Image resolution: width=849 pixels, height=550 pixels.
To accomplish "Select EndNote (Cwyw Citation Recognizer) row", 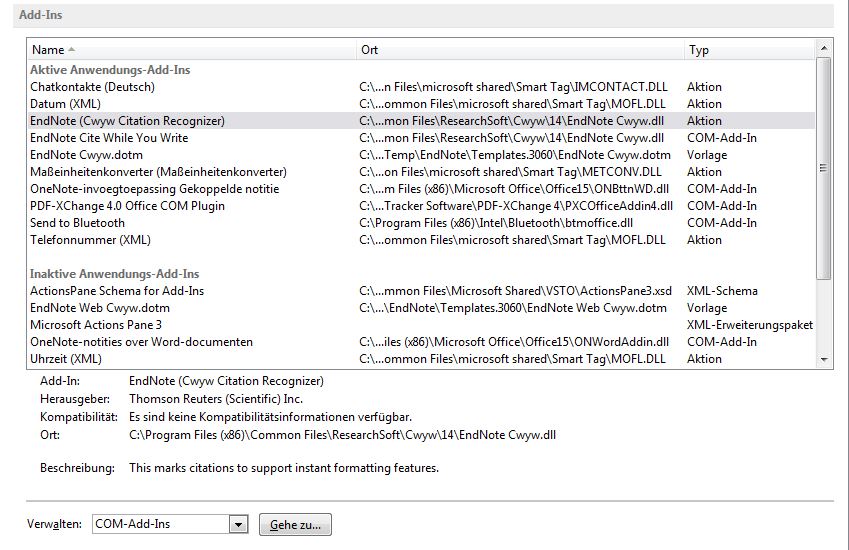I will 421,121.
